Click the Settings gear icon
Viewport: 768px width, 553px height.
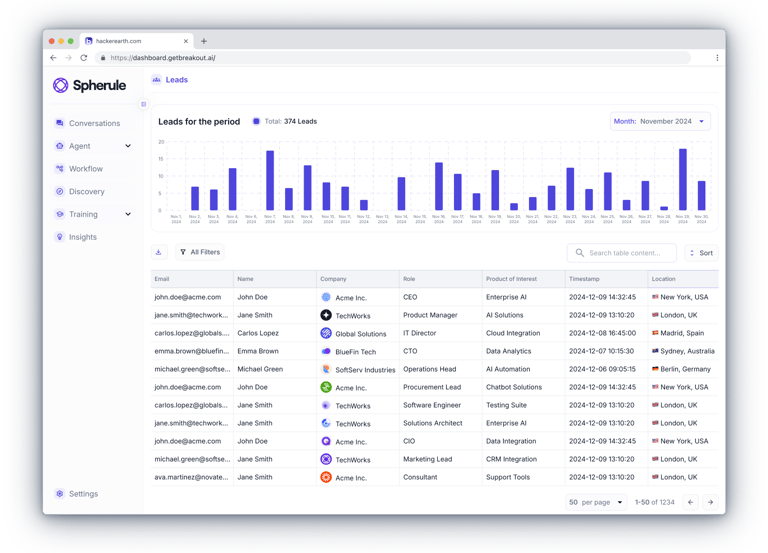60,494
